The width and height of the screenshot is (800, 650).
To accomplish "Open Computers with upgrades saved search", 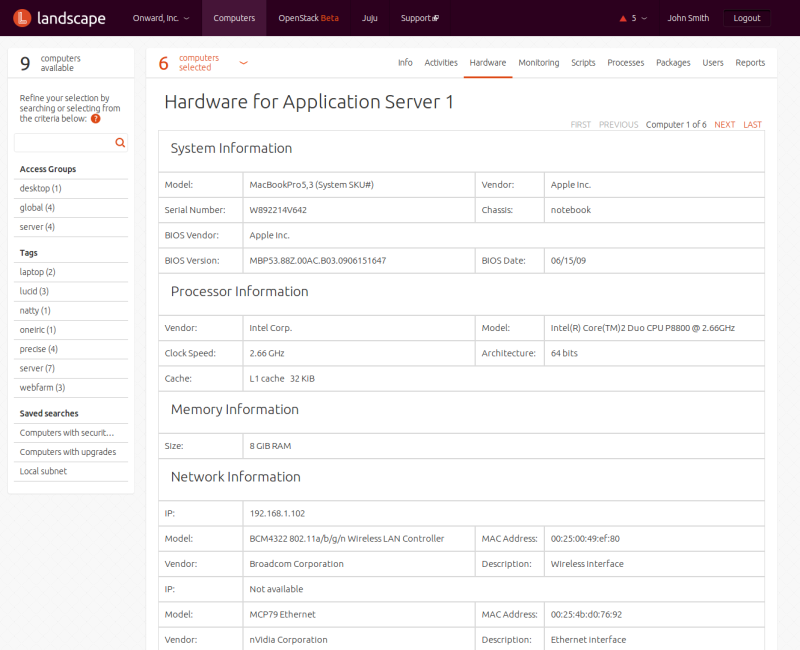I will pyautogui.click(x=67, y=452).
